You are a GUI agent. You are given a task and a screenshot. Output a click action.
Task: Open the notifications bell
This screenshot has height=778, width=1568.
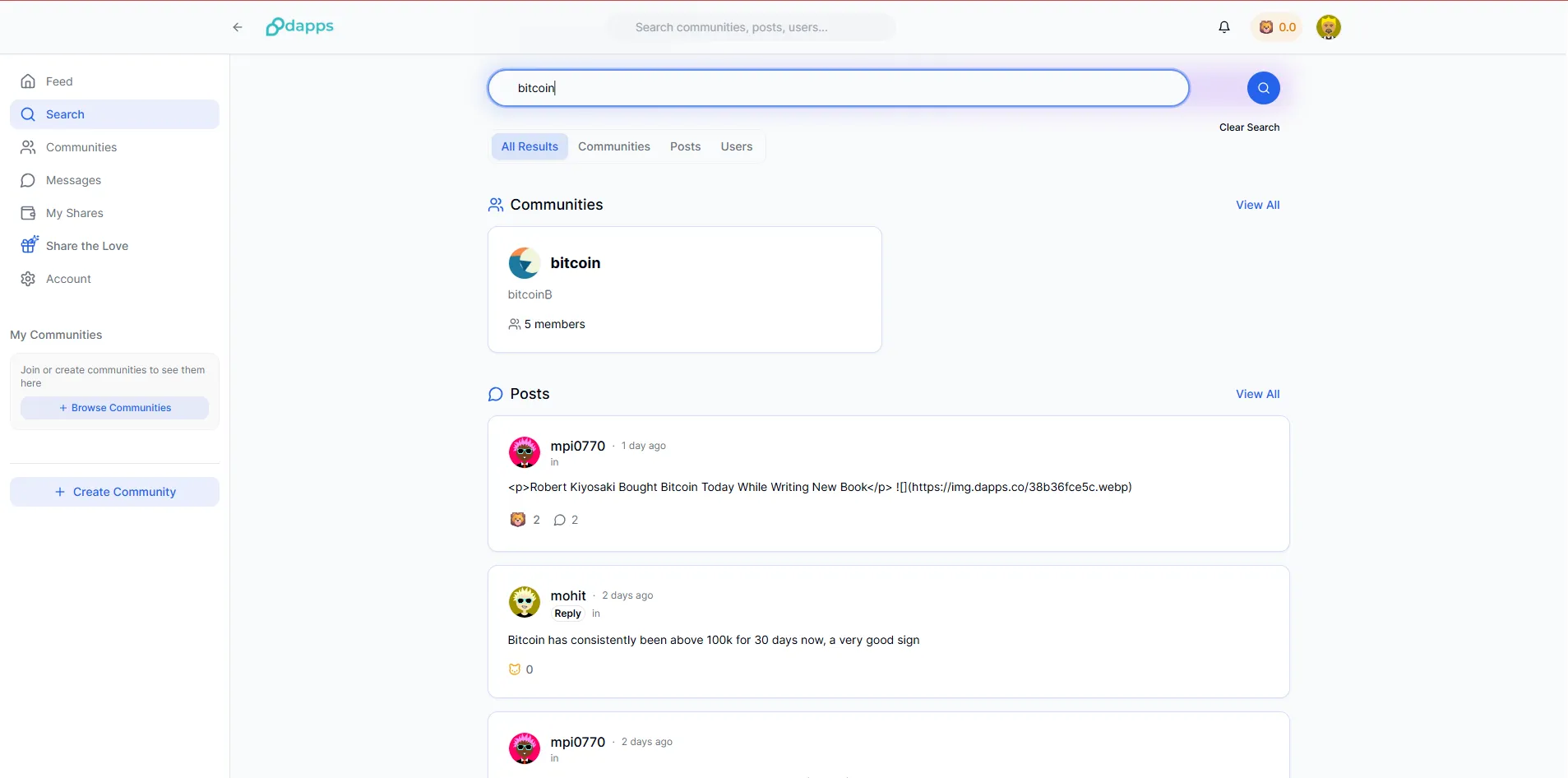click(x=1224, y=27)
